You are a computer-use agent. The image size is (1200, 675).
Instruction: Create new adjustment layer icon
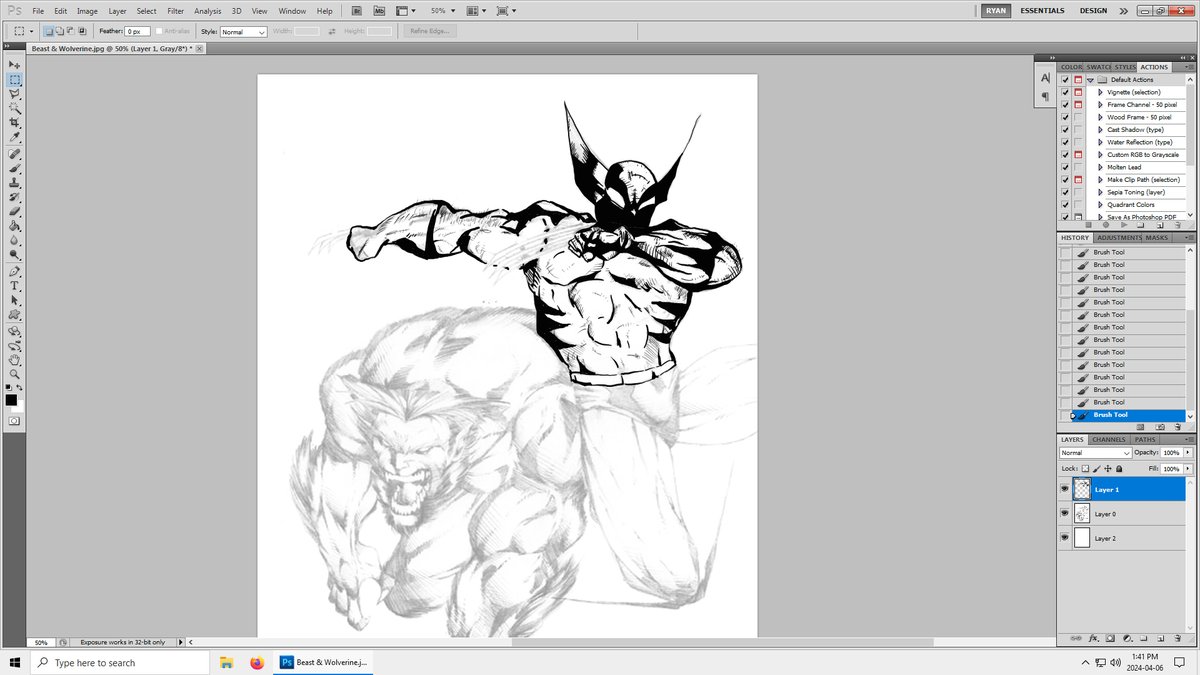point(1127,638)
